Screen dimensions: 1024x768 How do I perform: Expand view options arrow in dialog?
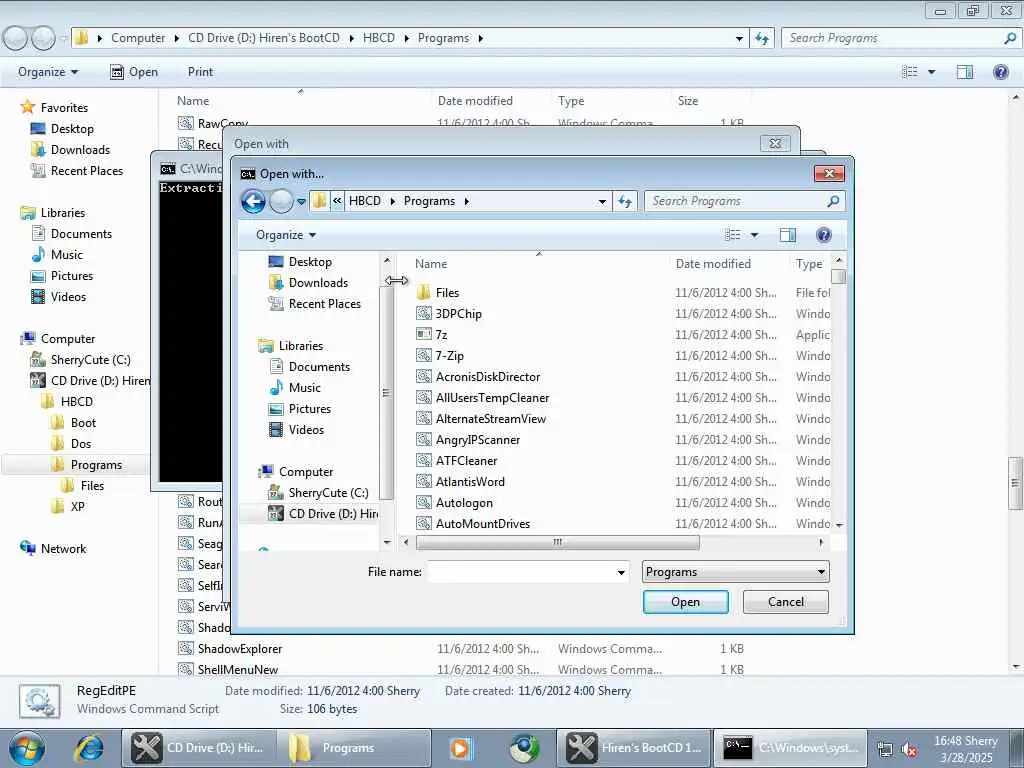pyautogui.click(x=754, y=235)
